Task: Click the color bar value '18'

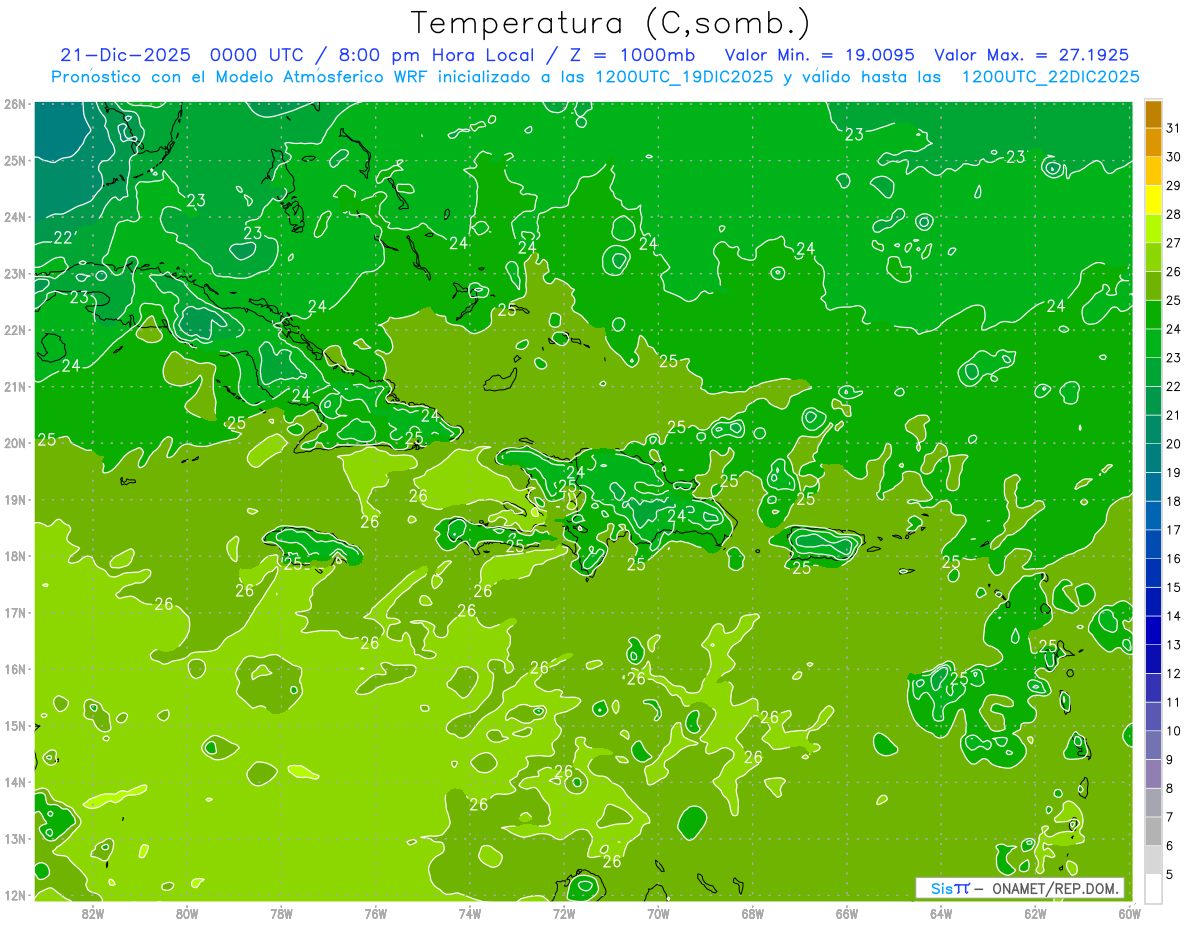Action: [x=1173, y=501]
